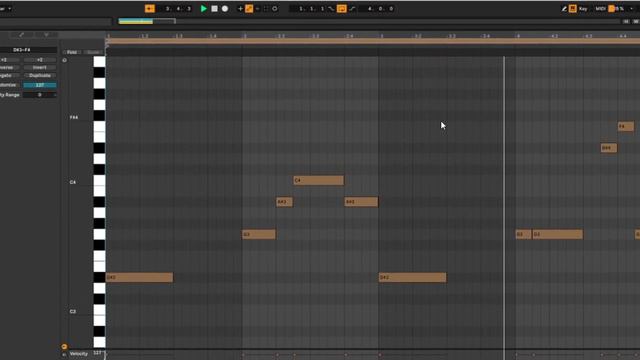Select the D#4 note near right edge
640x360 pixels.
coord(609,148)
